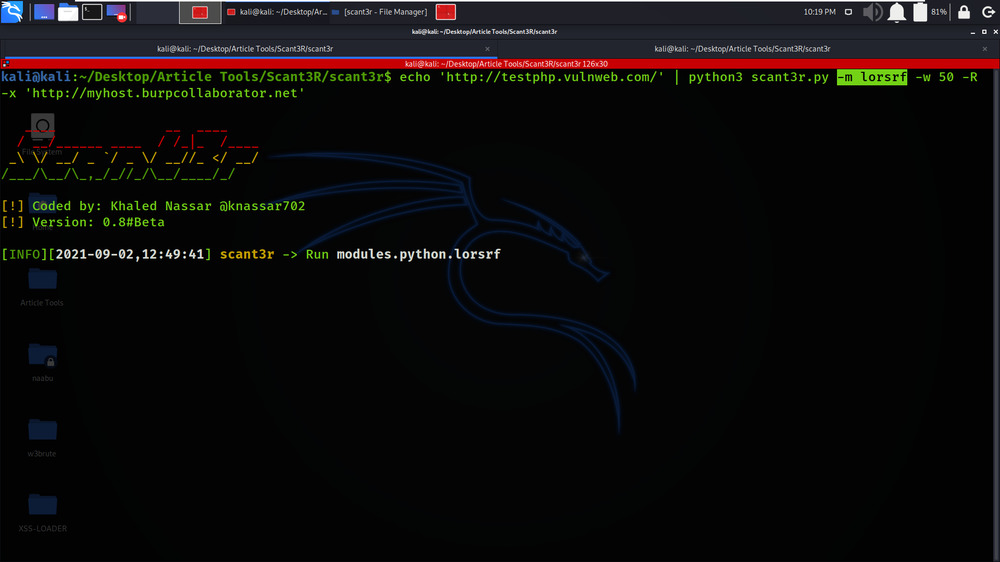
Task: Minimize the terminal window
Action: tap(973, 32)
